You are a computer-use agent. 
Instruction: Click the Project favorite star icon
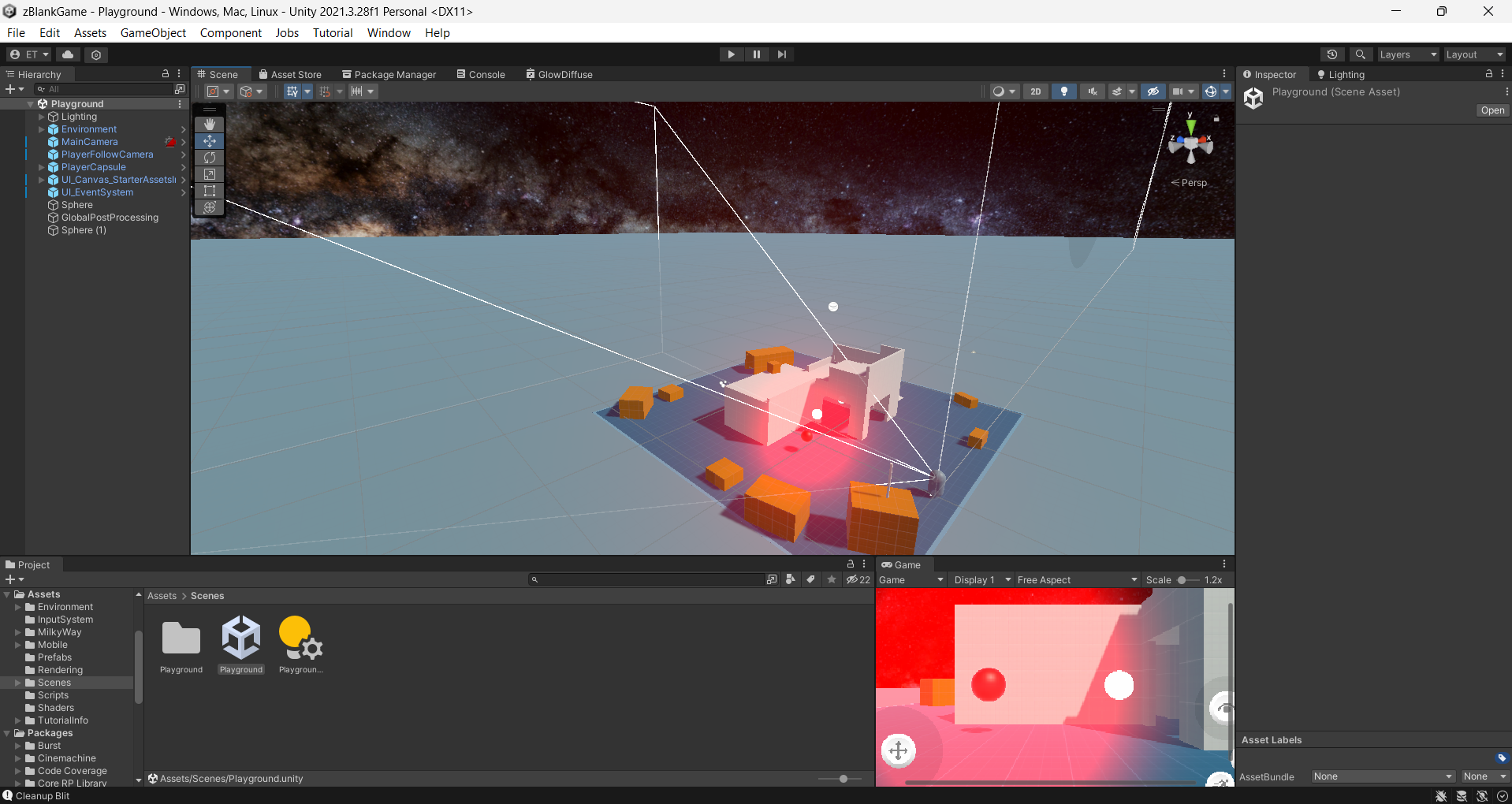[832, 579]
